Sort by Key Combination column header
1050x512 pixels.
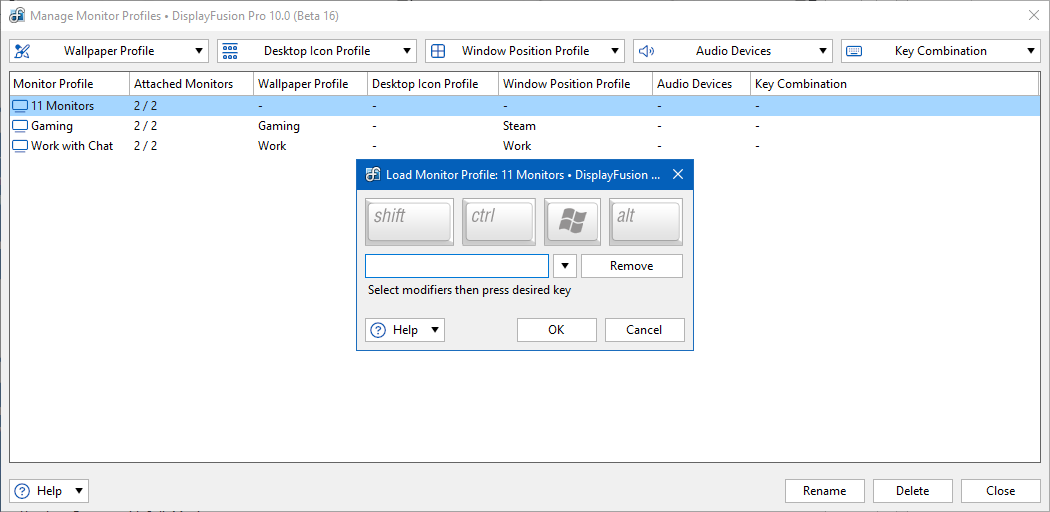(895, 84)
